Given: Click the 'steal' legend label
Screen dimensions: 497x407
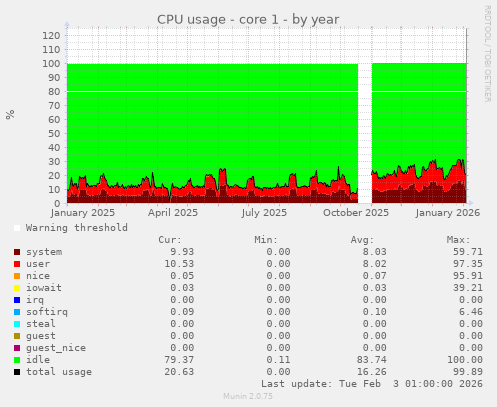Looking at the screenshot, I should (x=41, y=324).
